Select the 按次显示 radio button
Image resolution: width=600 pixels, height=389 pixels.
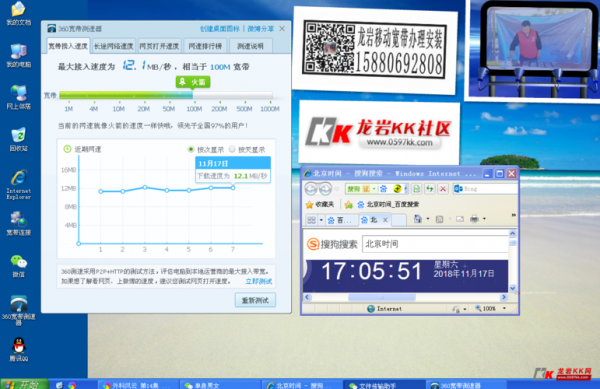(x=191, y=149)
